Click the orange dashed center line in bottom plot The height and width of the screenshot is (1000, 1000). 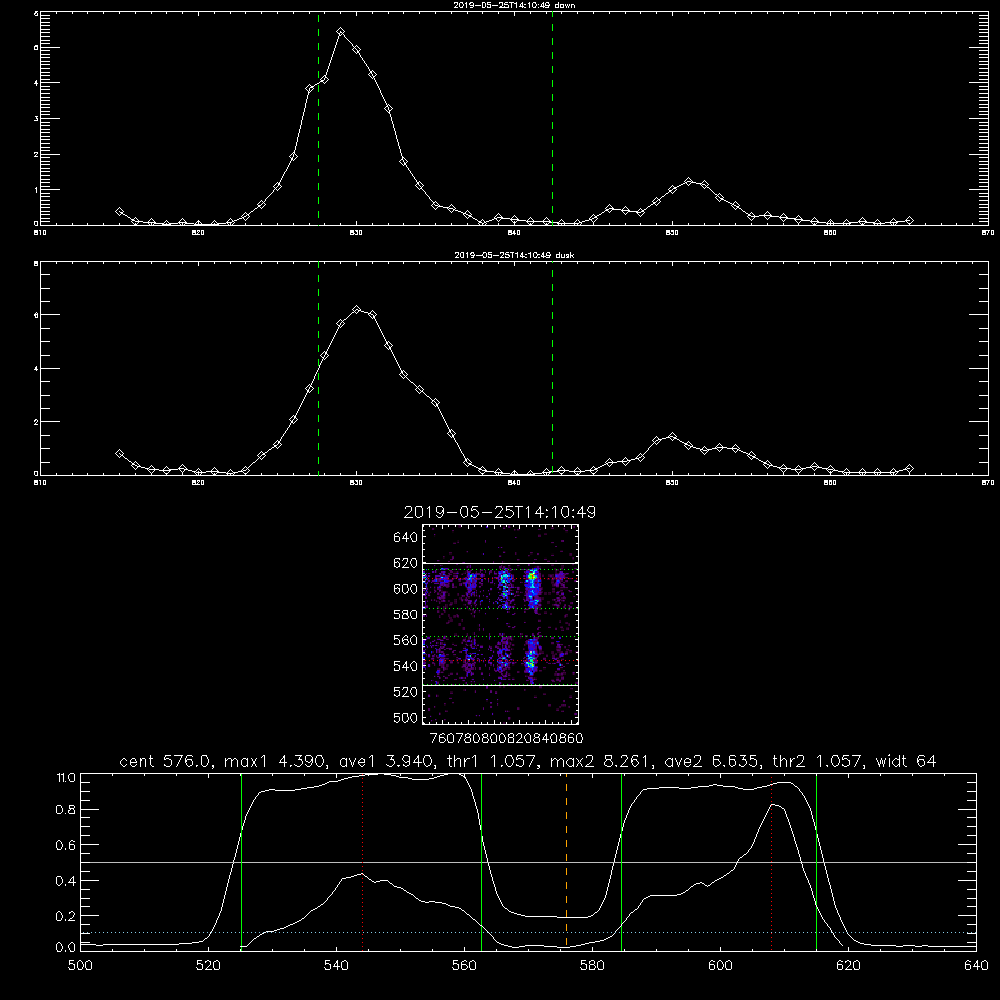pyautogui.click(x=566, y=862)
